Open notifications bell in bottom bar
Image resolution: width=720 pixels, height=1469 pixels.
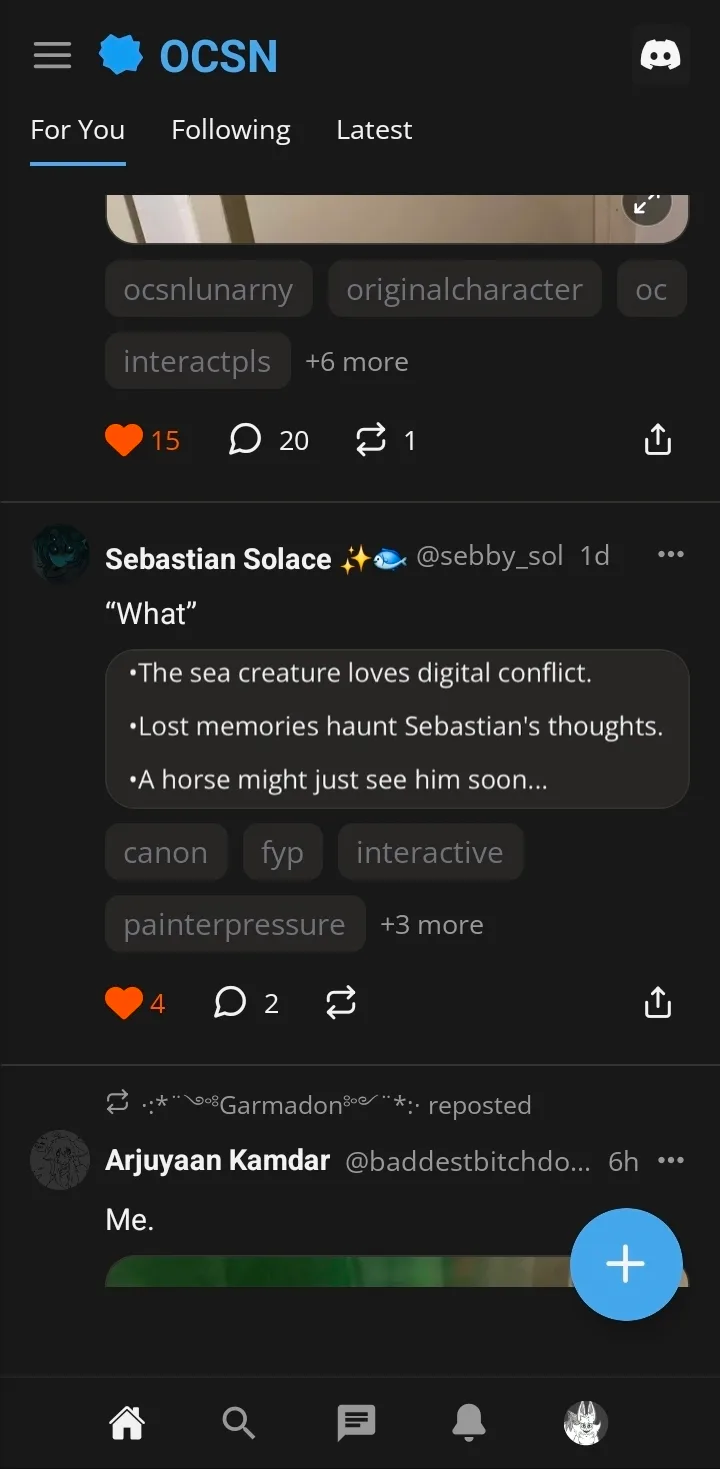[x=469, y=1422]
